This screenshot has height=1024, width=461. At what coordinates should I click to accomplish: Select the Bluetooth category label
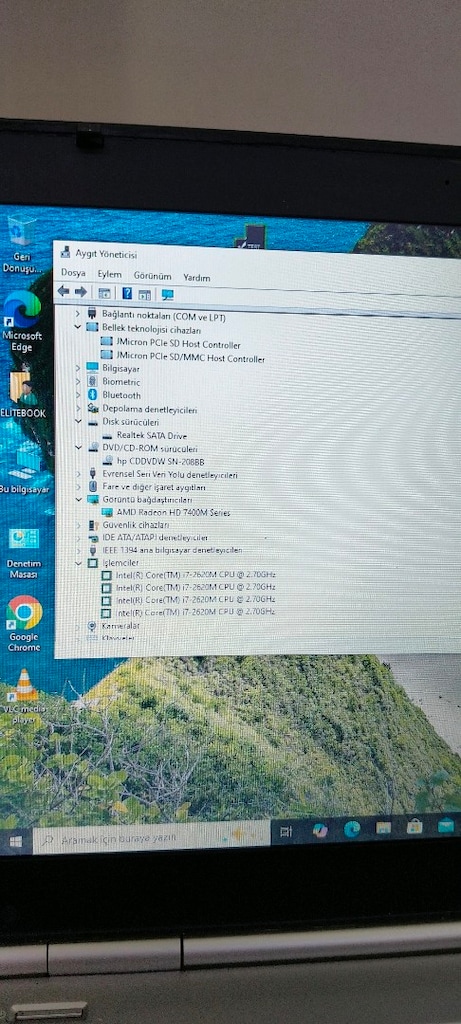[121, 395]
